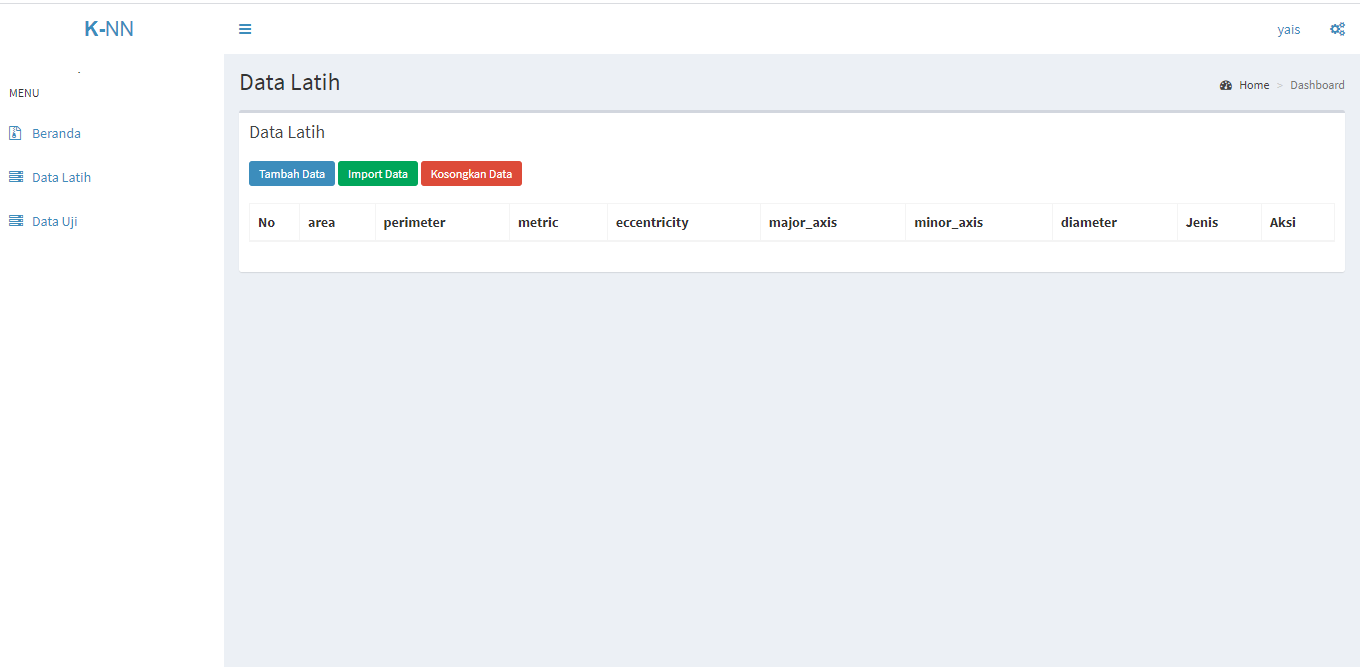Click the Data Latih list icon
This screenshot has height=667, width=1360.
(15, 177)
